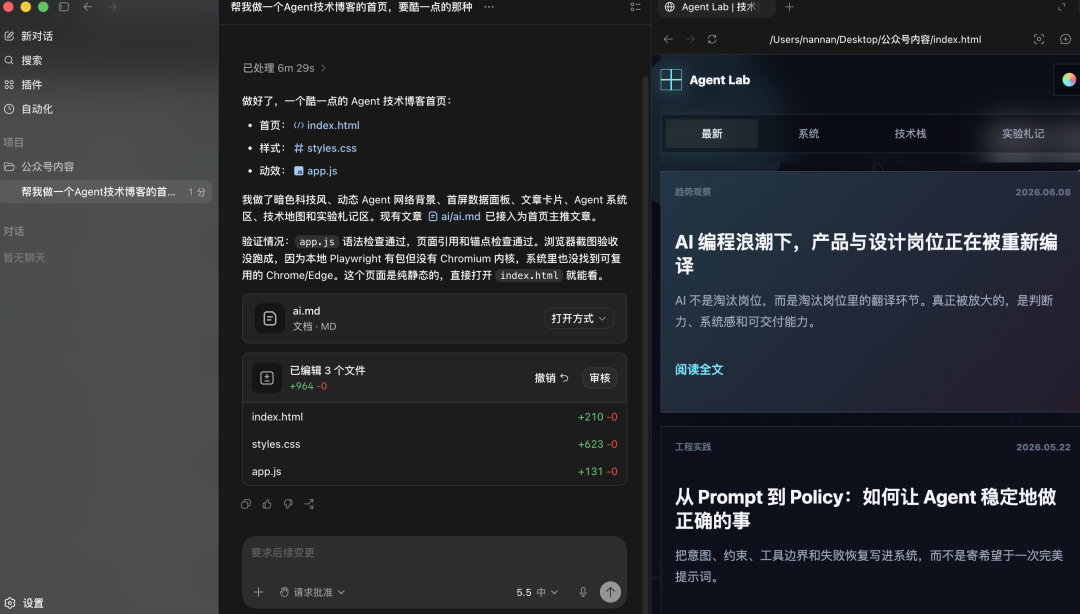Screen dimensions: 1080x614
Task: Click the screenshot capture icon in browser bar
Action: [1039, 39]
